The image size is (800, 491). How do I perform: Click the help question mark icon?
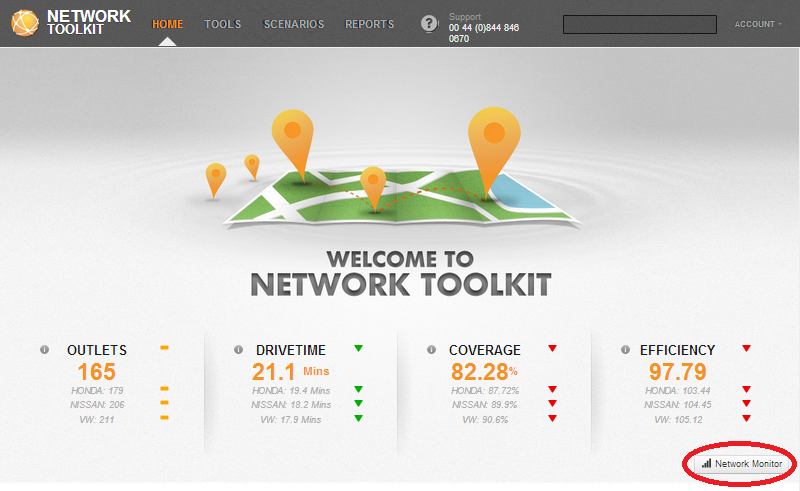click(x=429, y=23)
